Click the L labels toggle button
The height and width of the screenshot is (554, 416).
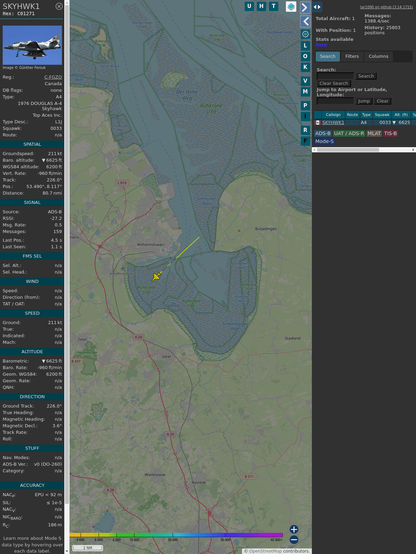[305, 46]
